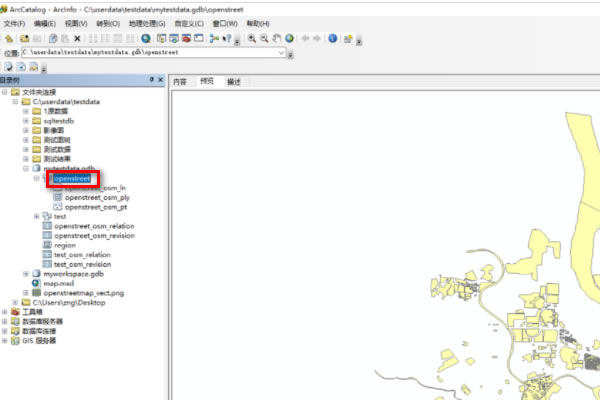Collapse the 文件夹连接 node
Screen dimensions: 600x400
(x=5, y=92)
